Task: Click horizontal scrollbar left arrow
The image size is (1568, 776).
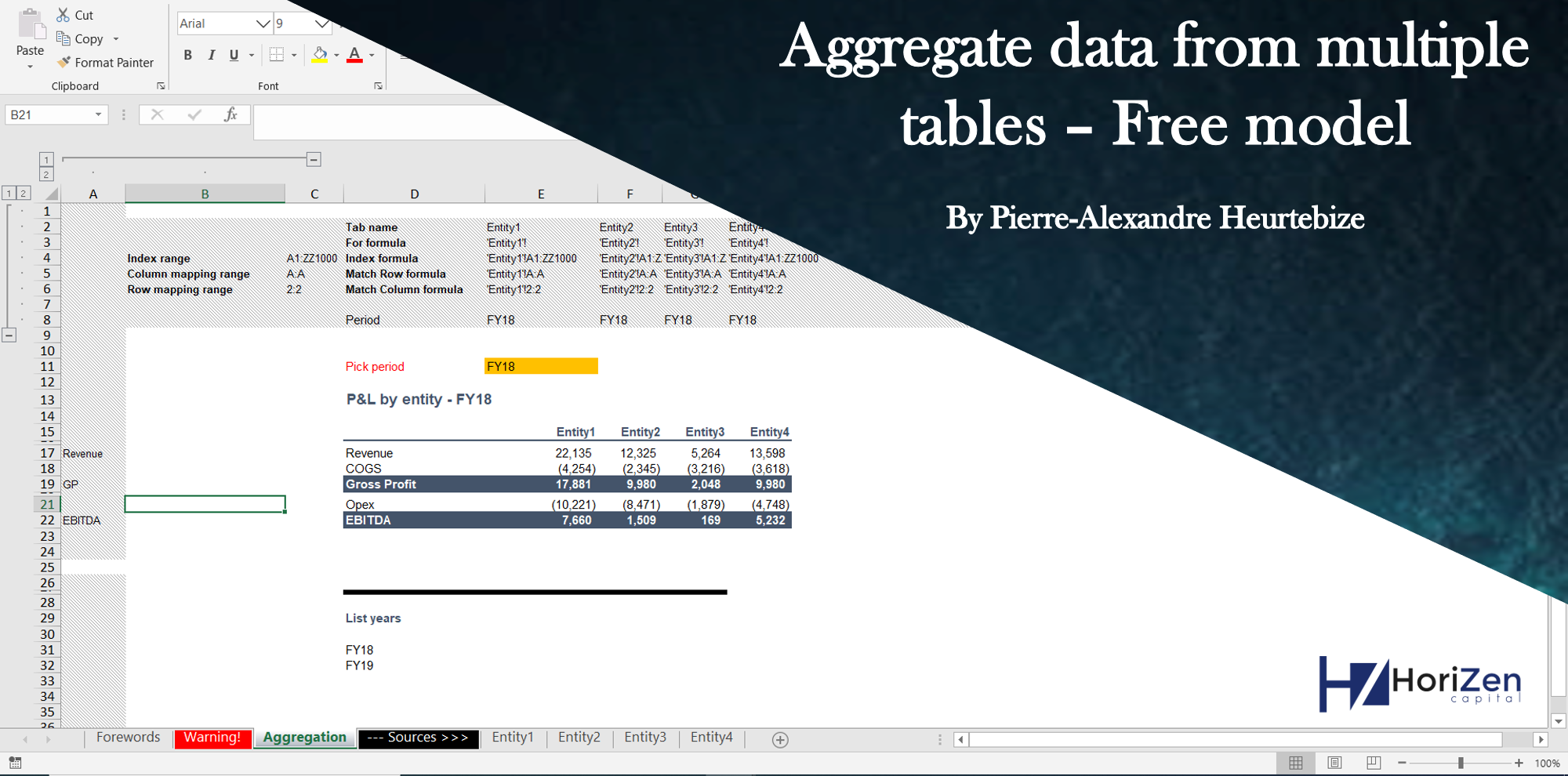Action: click(x=961, y=739)
